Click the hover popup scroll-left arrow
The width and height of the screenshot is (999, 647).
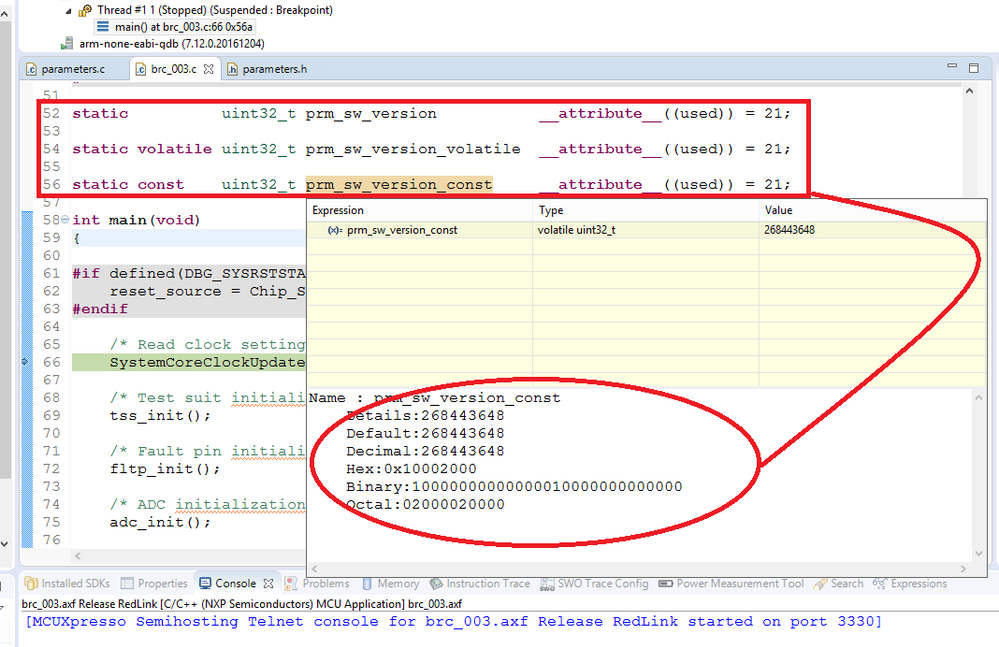click(x=313, y=569)
